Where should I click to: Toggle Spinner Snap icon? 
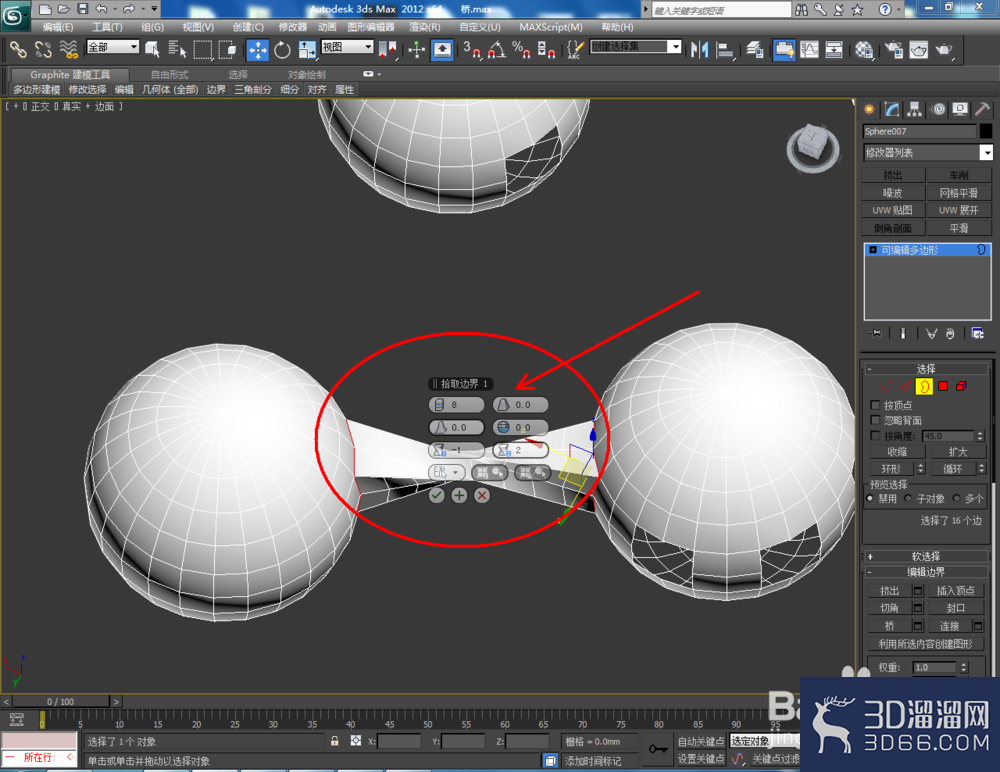(x=546, y=49)
